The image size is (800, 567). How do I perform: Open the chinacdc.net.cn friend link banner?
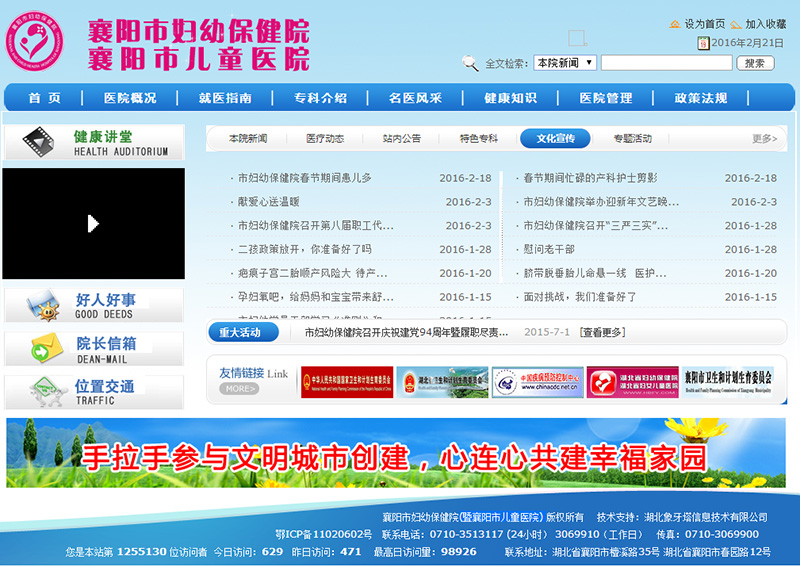coord(538,382)
